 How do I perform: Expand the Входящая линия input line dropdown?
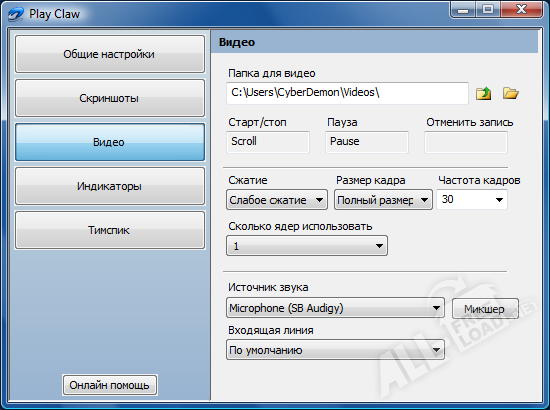[335, 350]
